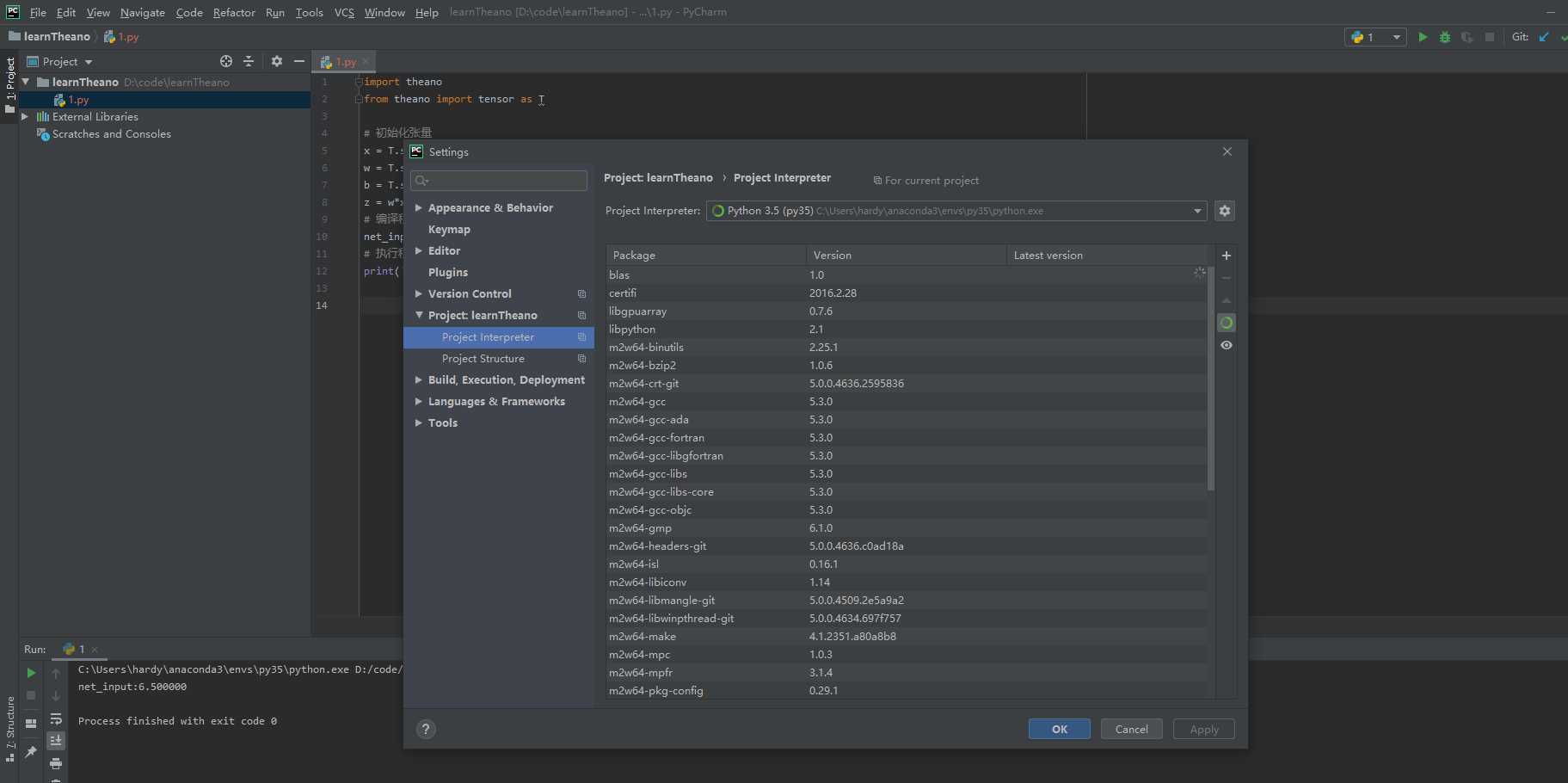Click the settings search field
Image resolution: width=1568 pixels, height=783 pixels.
tap(499, 181)
